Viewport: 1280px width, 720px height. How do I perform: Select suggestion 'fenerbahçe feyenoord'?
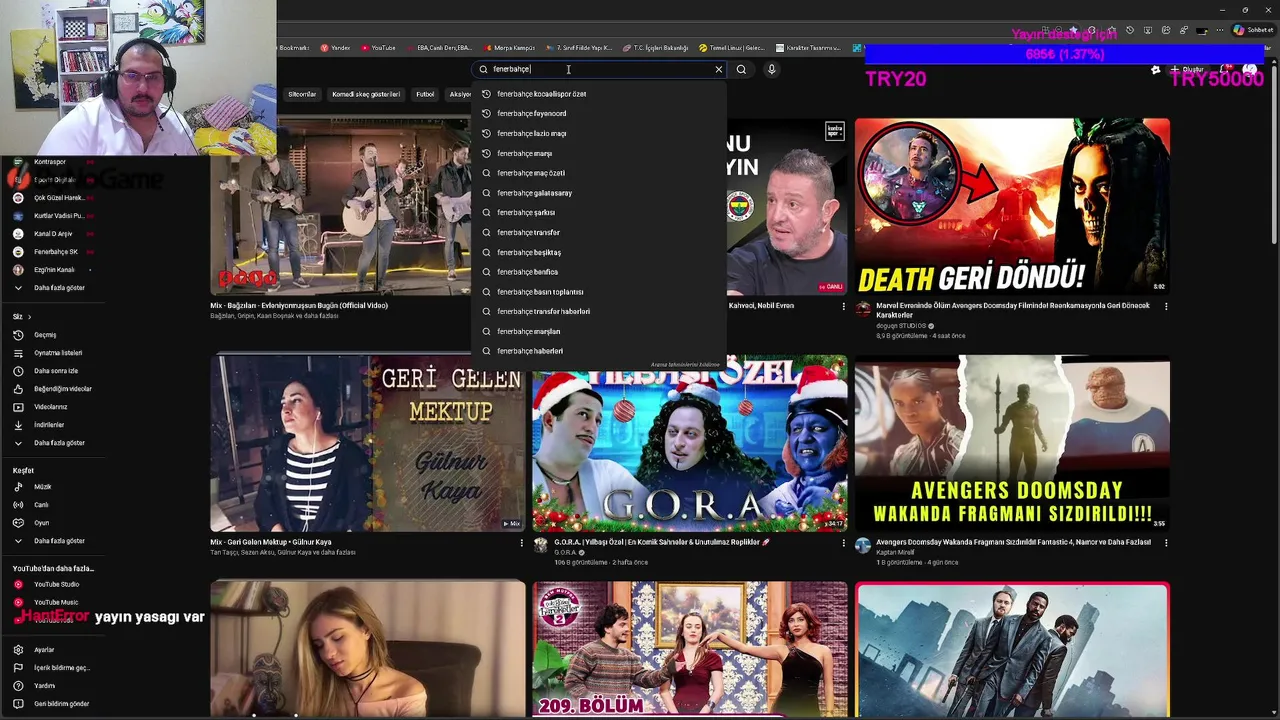[599, 114]
